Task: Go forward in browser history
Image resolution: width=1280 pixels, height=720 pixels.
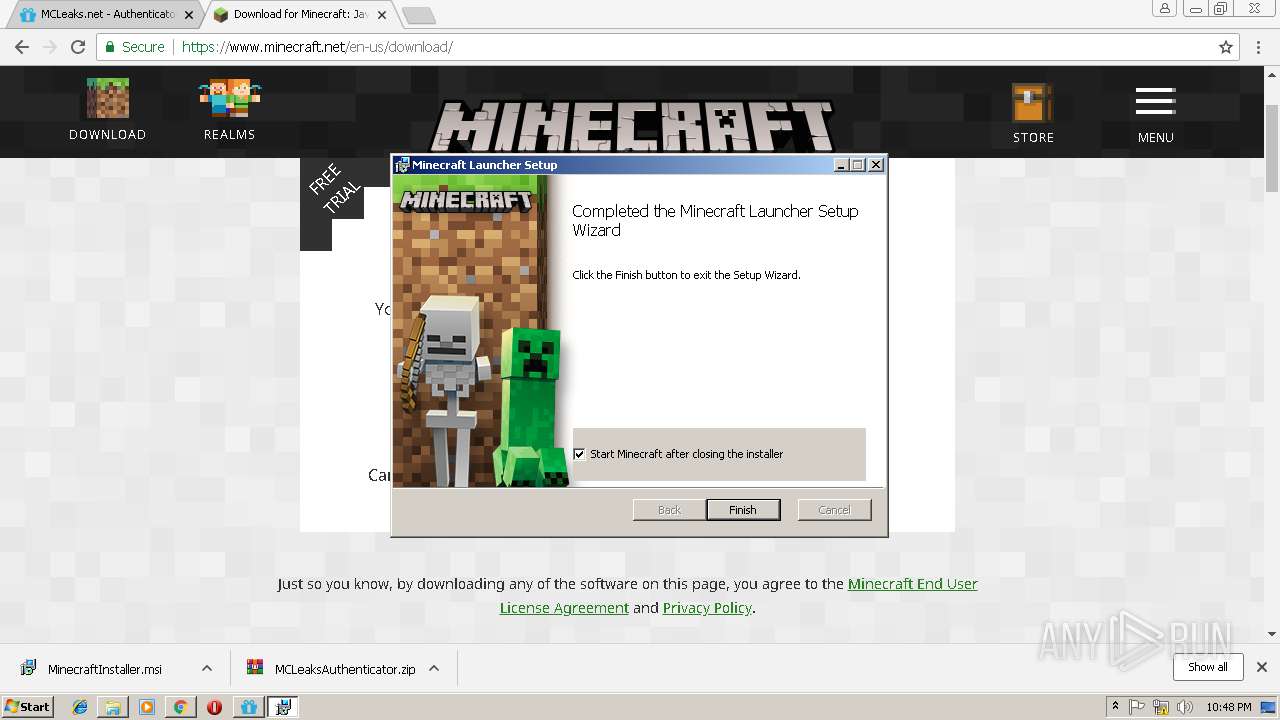Action: (50, 47)
